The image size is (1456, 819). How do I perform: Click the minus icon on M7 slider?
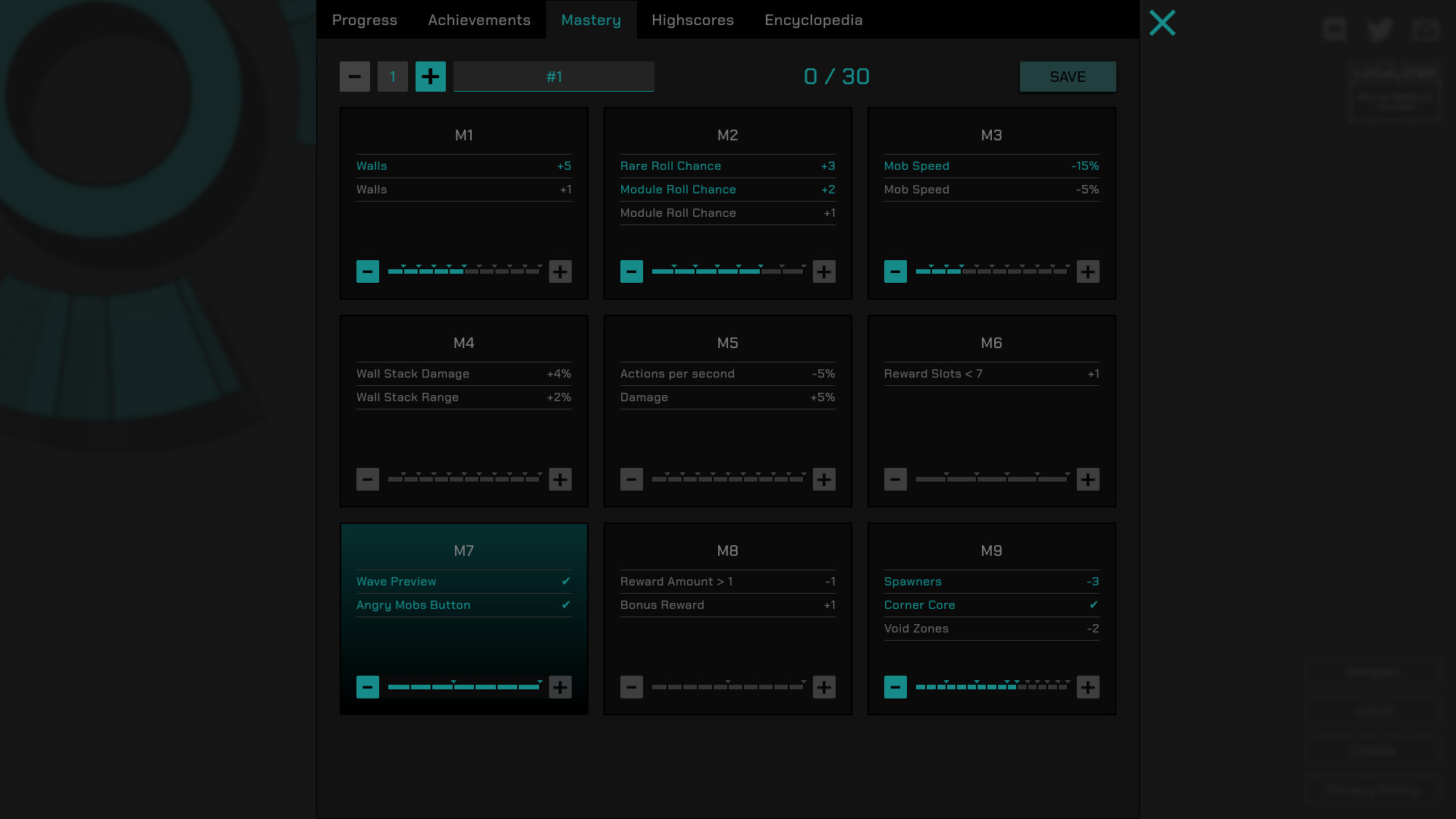coord(367,687)
